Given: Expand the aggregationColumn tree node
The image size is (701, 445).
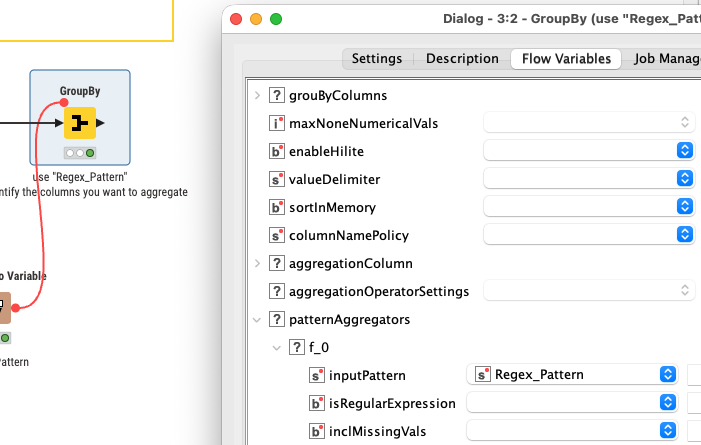Looking at the screenshot, I should [x=258, y=263].
